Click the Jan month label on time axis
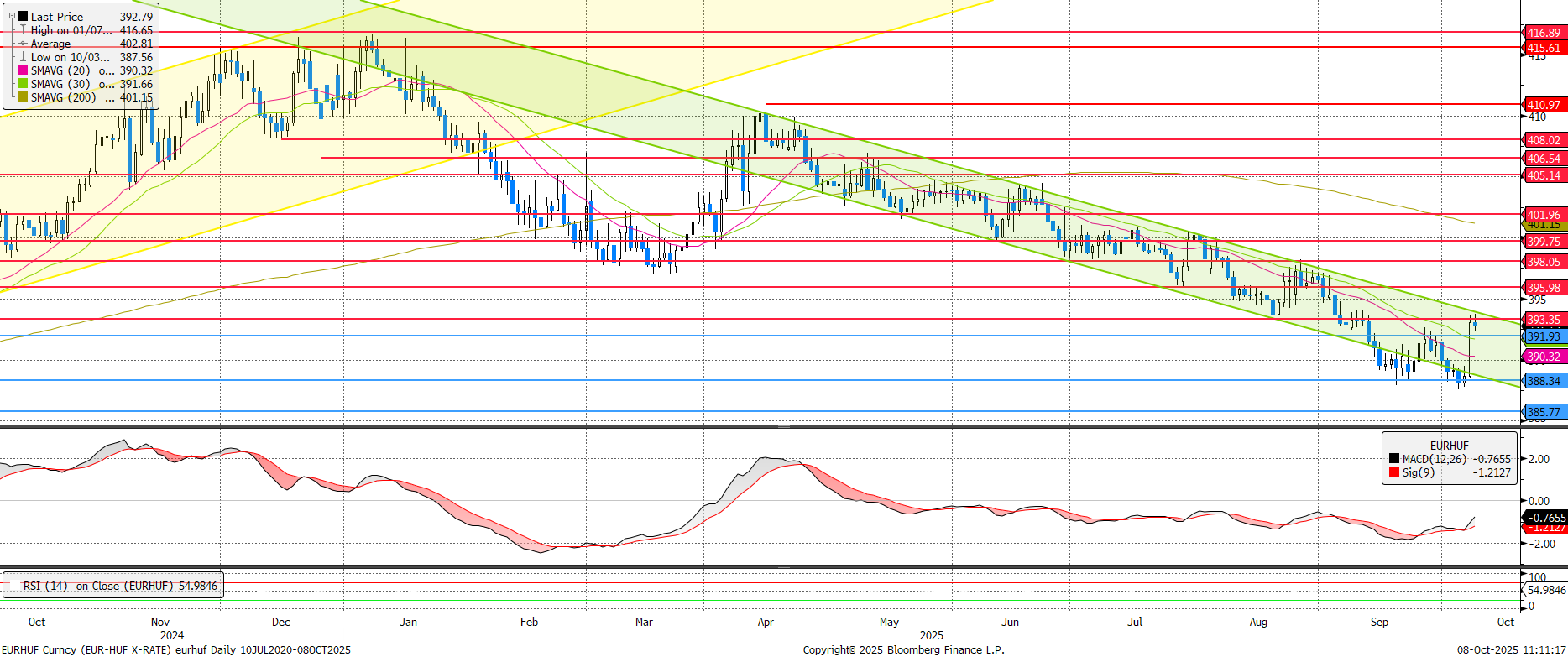Image resolution: width=1568 pixels, height=657 pixels. [x=408, y=622]
